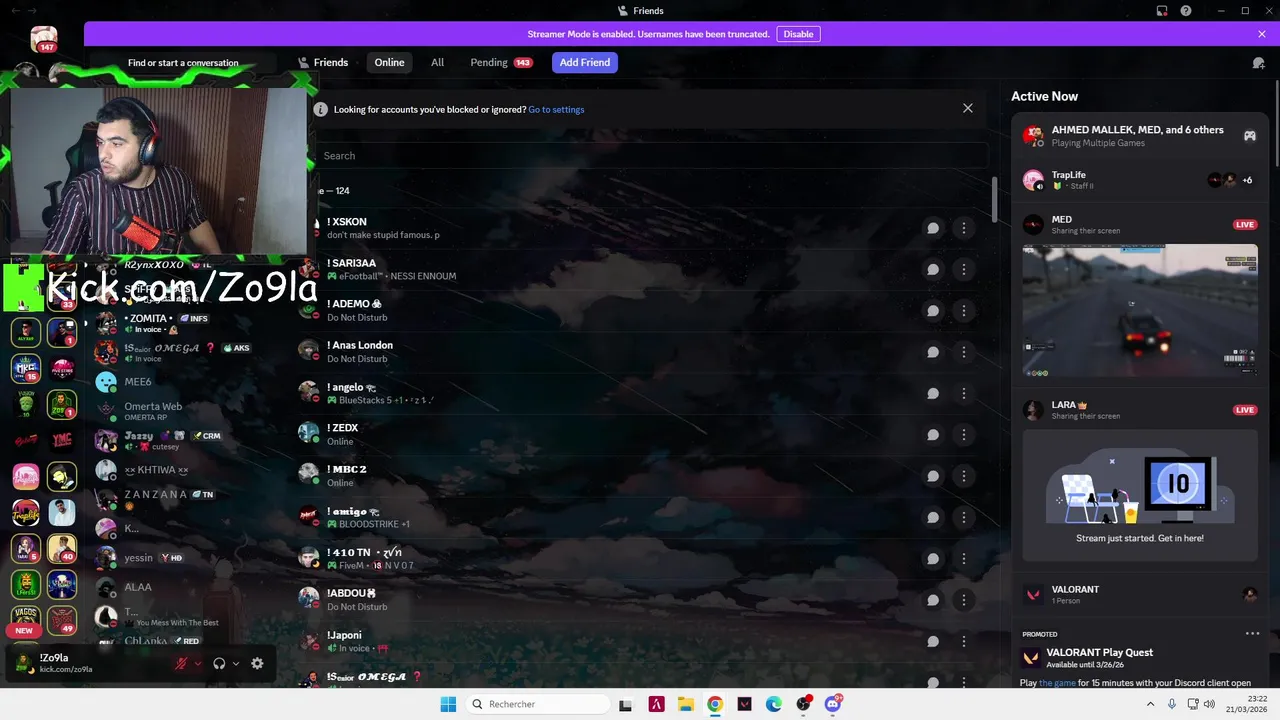Viewport: 1280px width, 720px height.
Task: Message ! MBC 2 via chat bubble icon
Action: [x=933, y=476]
